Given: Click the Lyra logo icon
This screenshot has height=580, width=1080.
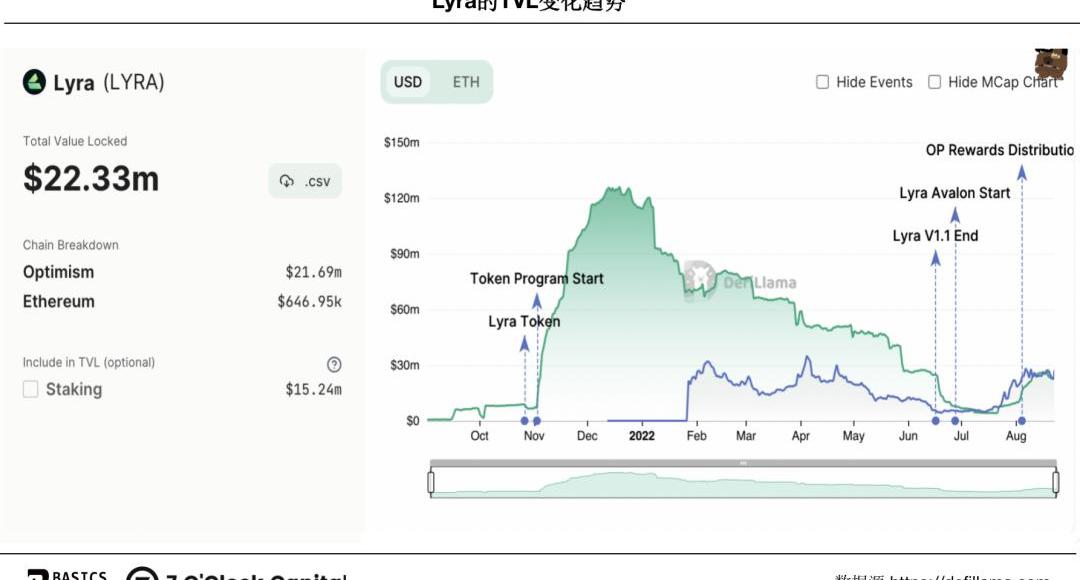Looking at the screenshot, I should (34, 82).
